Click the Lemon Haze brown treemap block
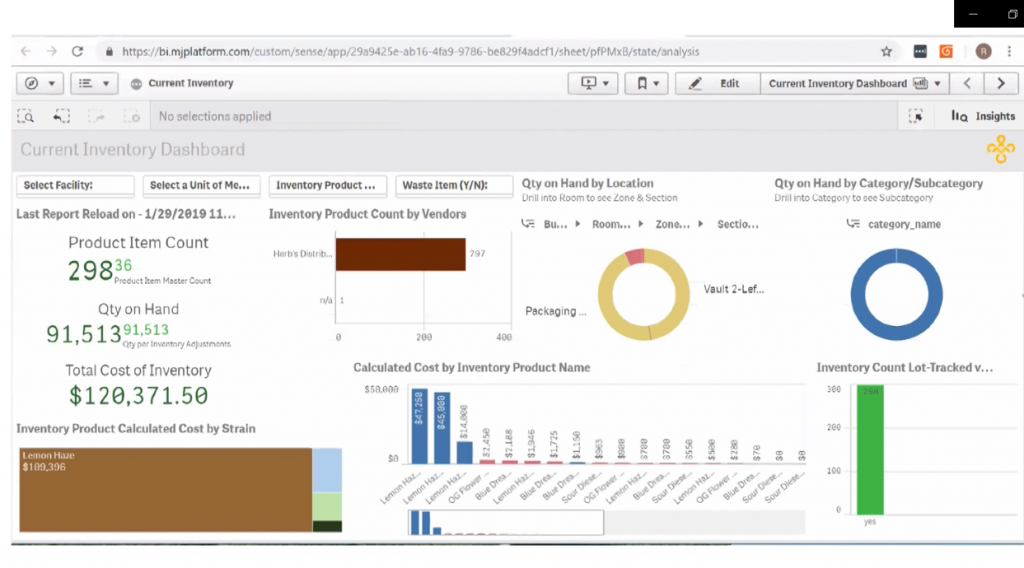 (165, 490)
